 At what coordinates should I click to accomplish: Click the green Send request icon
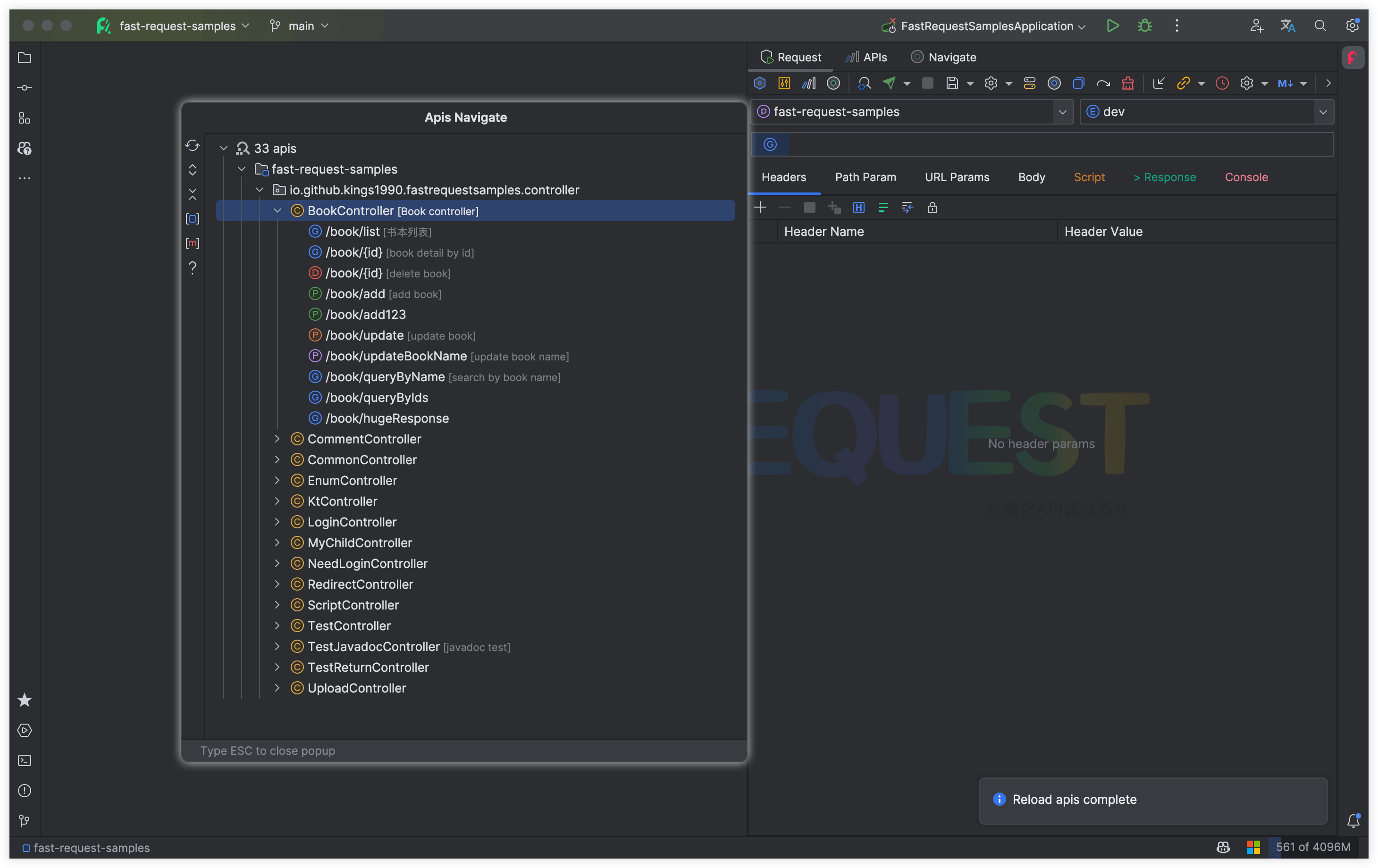tap(889, 83)
